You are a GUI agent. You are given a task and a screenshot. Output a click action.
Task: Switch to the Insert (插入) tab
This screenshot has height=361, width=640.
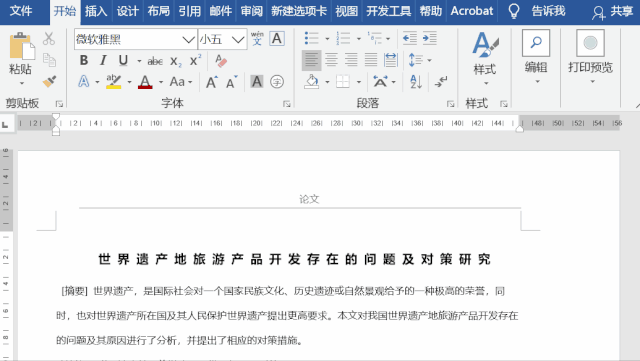click(96, 11)
